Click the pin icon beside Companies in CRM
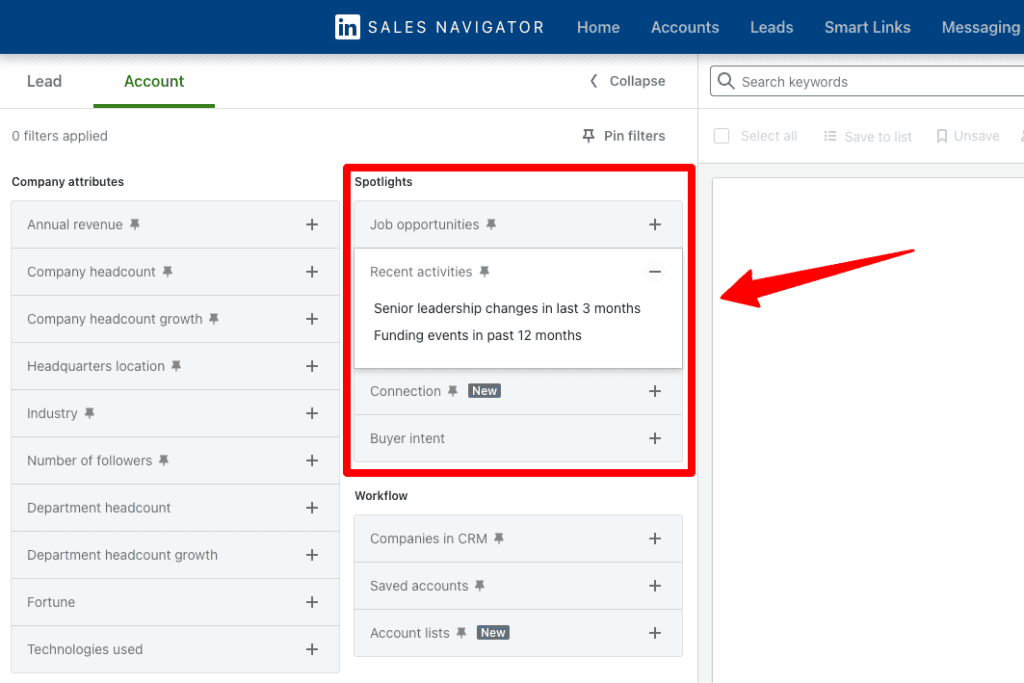 499,538
